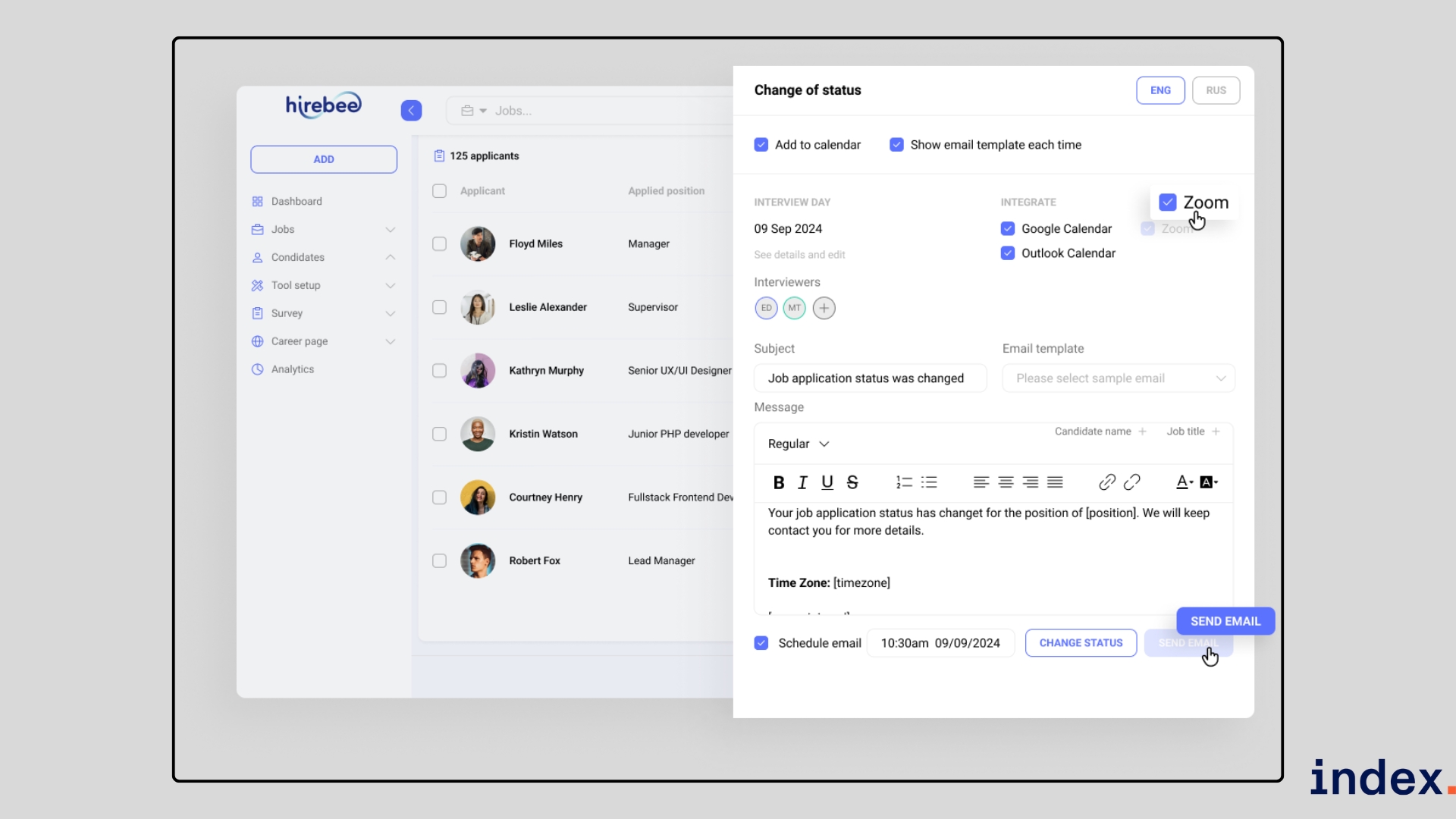Image resolution: width=1456 pixels, height=819 pixels.
Task: Insert a numbered list
Action: click(x=904, y=482)
